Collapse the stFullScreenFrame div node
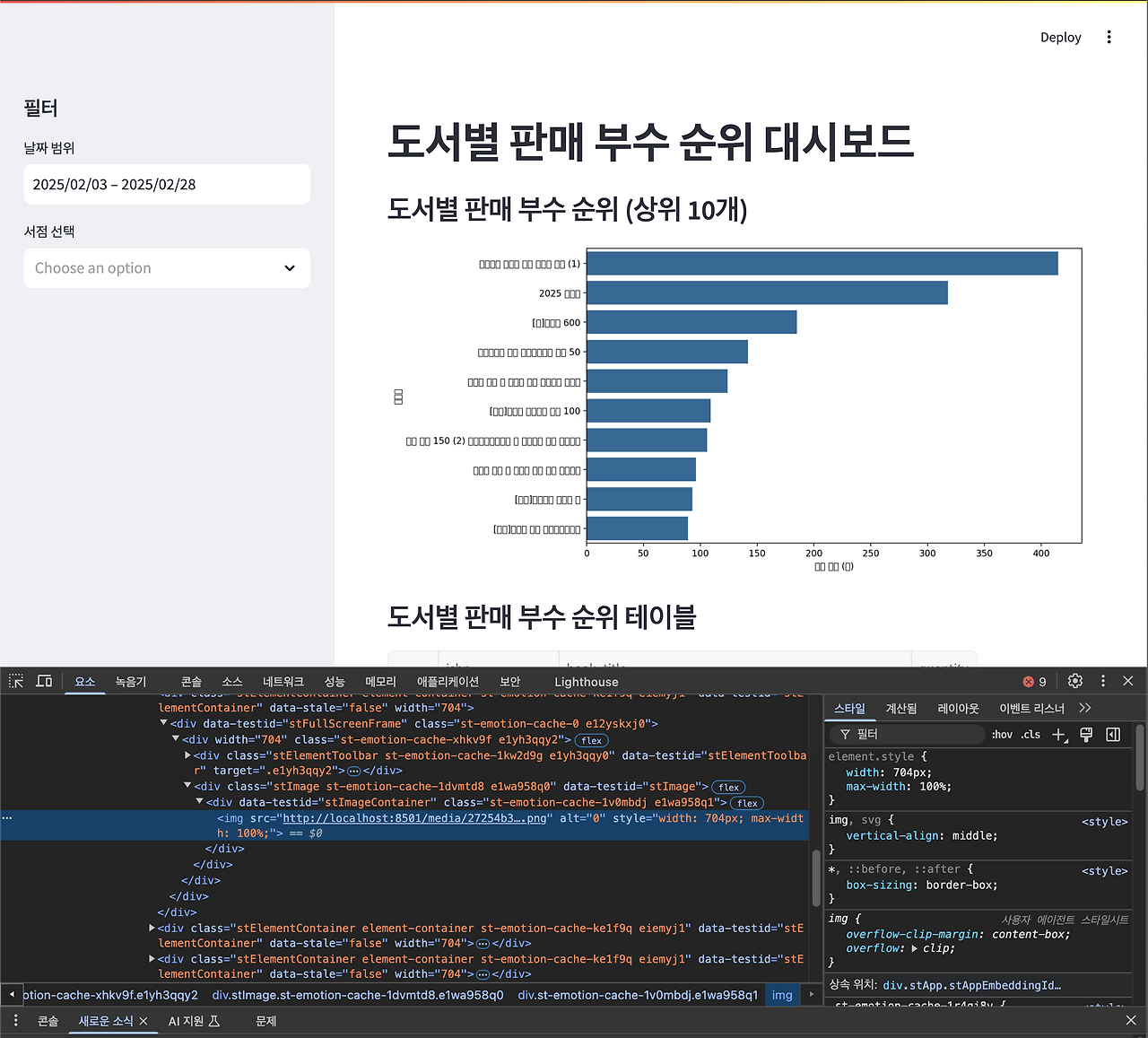 click(x=163, y=723)
